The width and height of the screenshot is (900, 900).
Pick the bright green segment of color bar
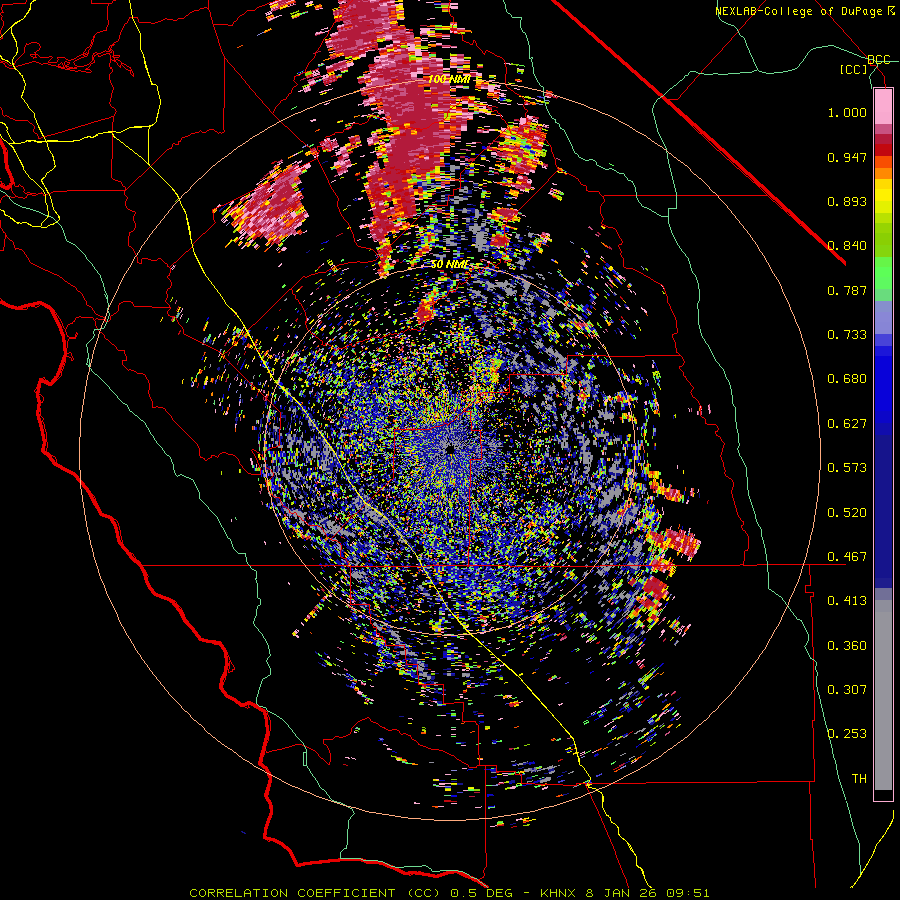[x=883, y=273]
